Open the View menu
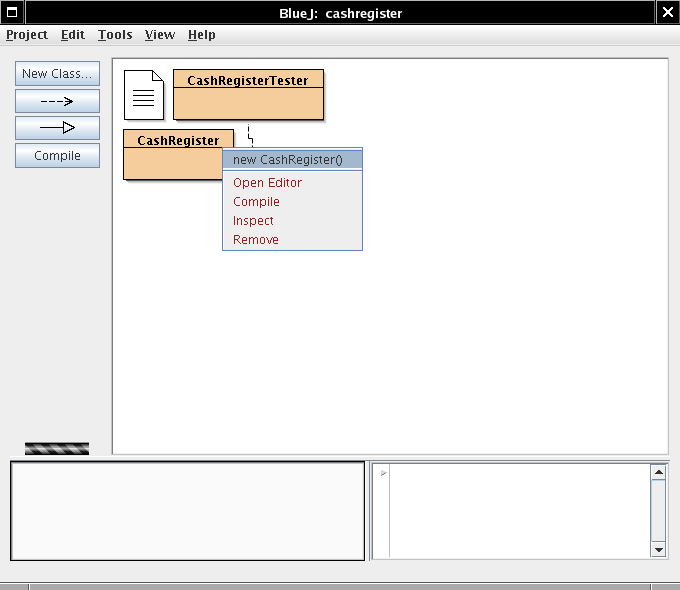The image size is (680, 590). [160, 35]
